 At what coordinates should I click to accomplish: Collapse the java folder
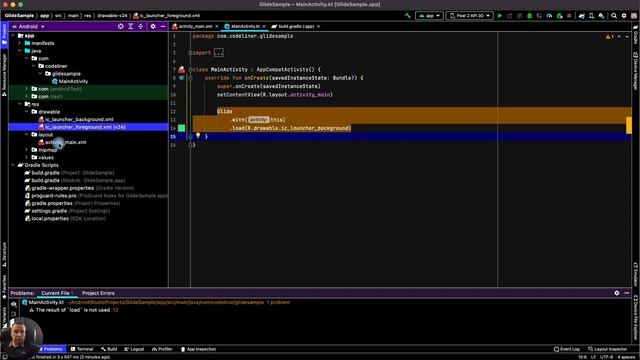(x=20, y=51)
